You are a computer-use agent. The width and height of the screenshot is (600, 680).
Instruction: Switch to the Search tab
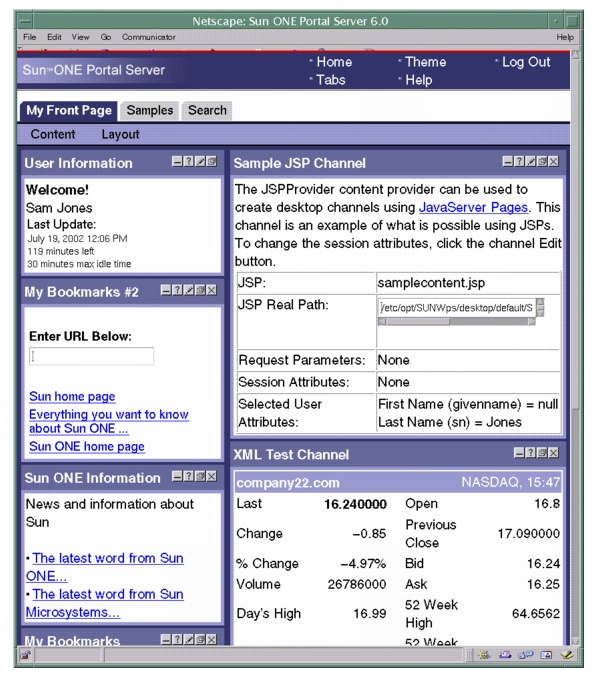click(207, 111)
